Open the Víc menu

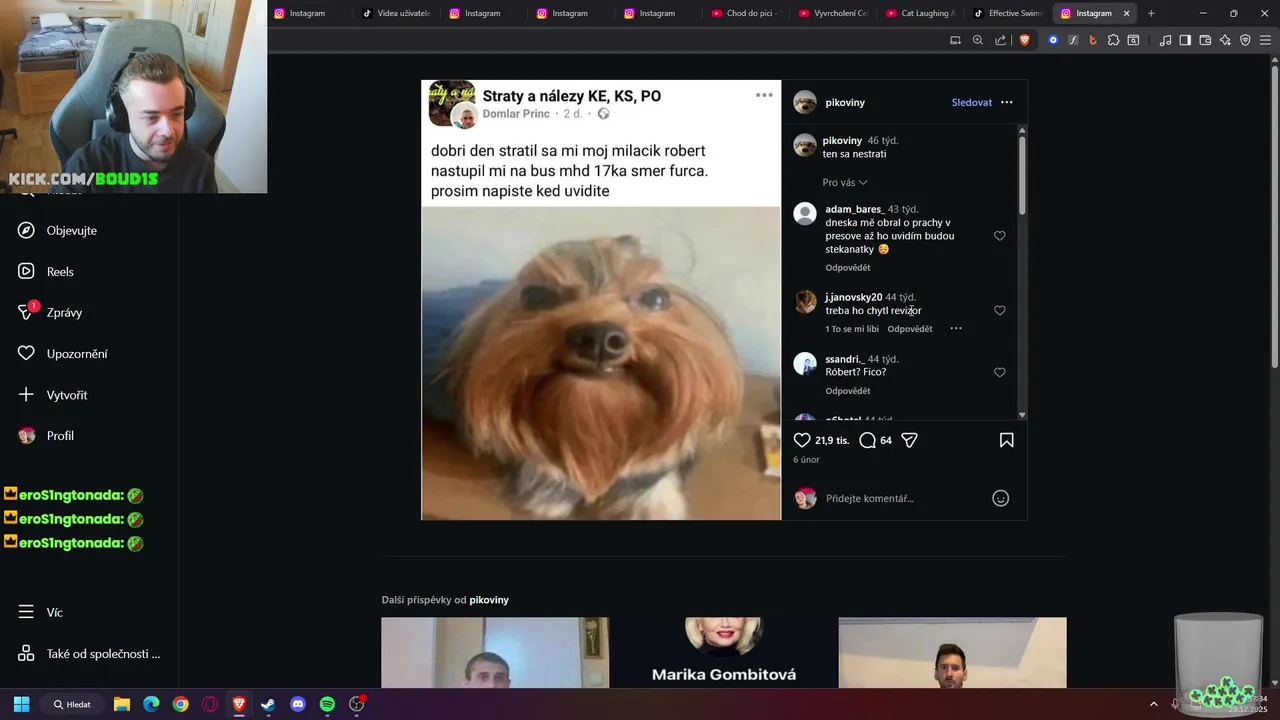40,612
